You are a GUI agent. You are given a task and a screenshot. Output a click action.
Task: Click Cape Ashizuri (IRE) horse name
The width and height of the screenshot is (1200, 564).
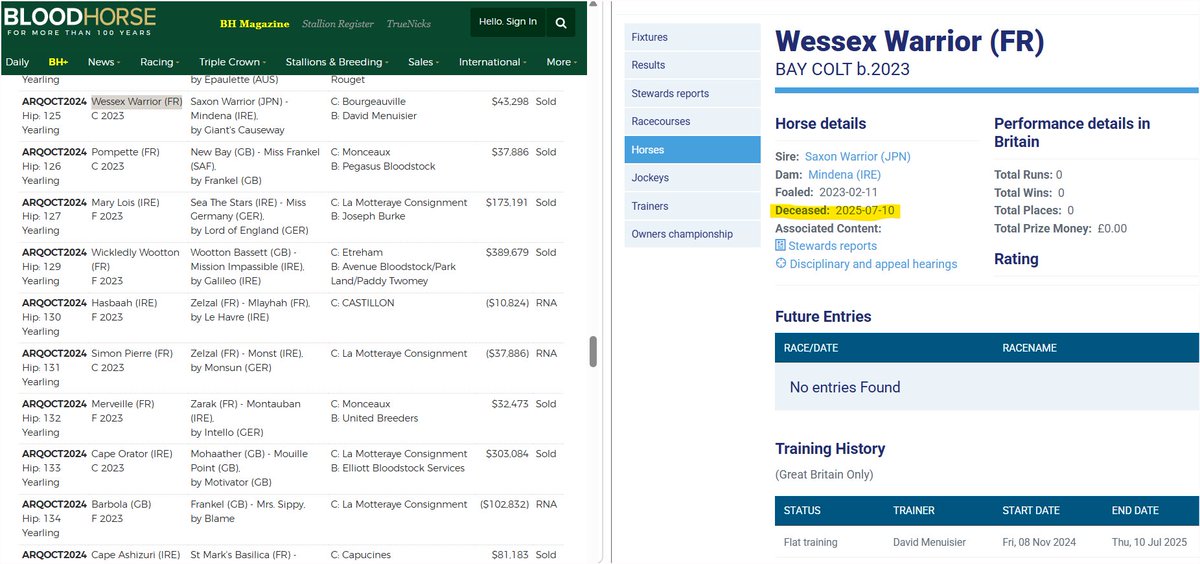coord(136,555)
